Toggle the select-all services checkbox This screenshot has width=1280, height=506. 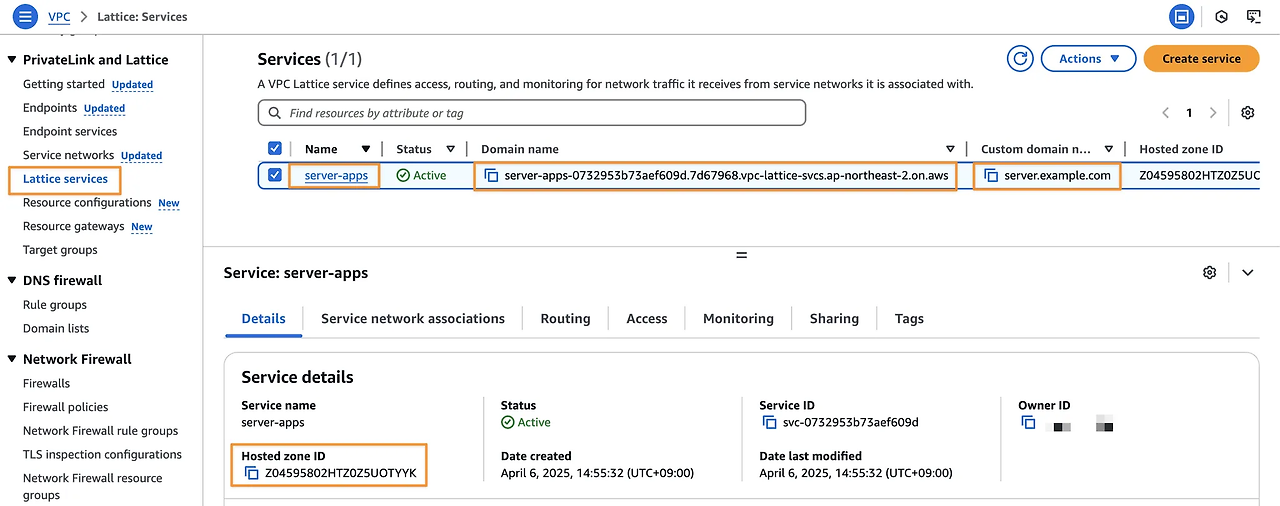click(x=275, y=149)
